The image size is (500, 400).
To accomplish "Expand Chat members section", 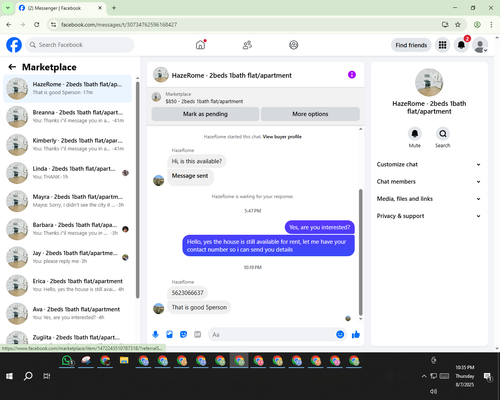I will click(x=429, y=182).
